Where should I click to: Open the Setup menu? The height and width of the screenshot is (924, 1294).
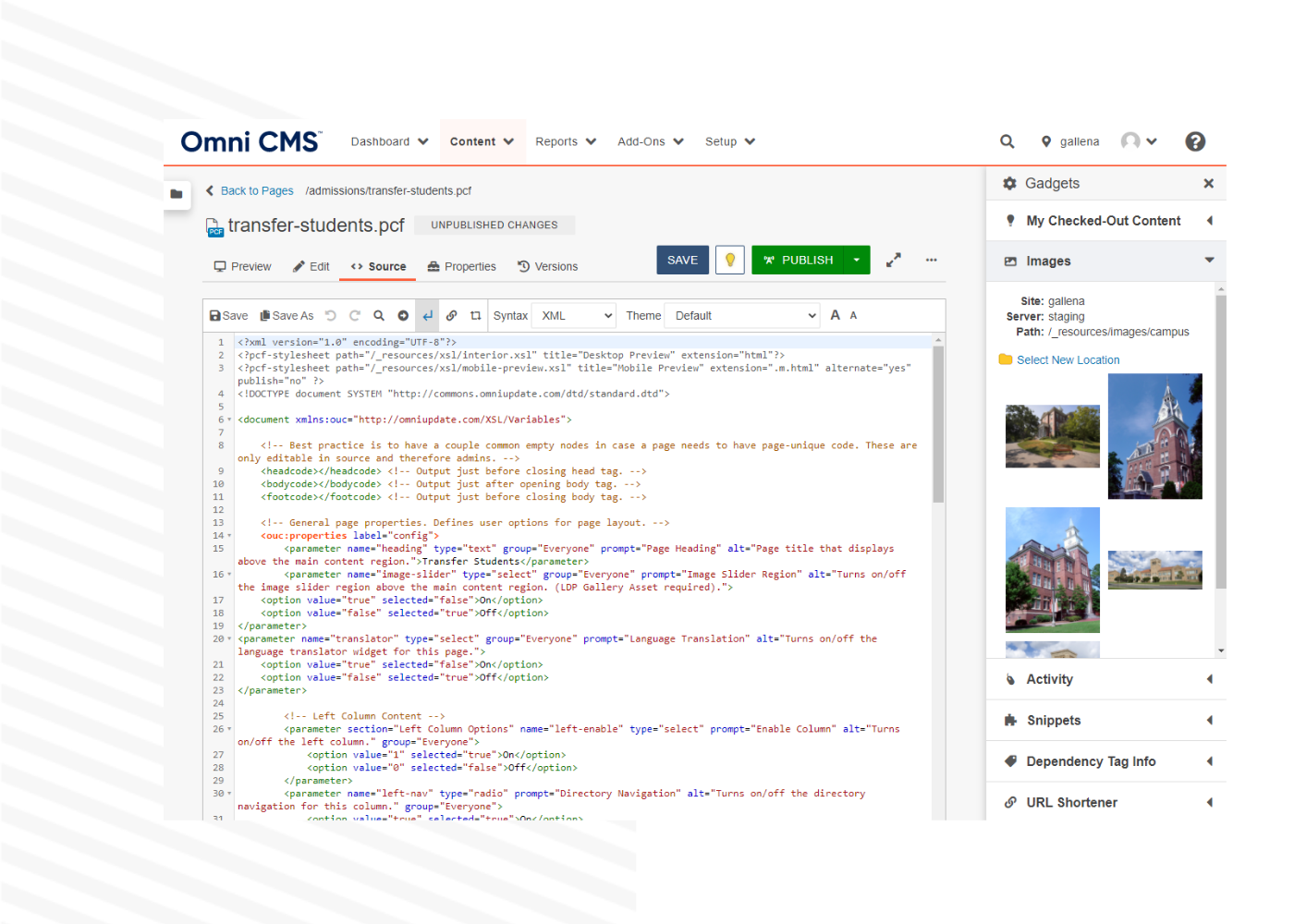[x=730, y=142]
